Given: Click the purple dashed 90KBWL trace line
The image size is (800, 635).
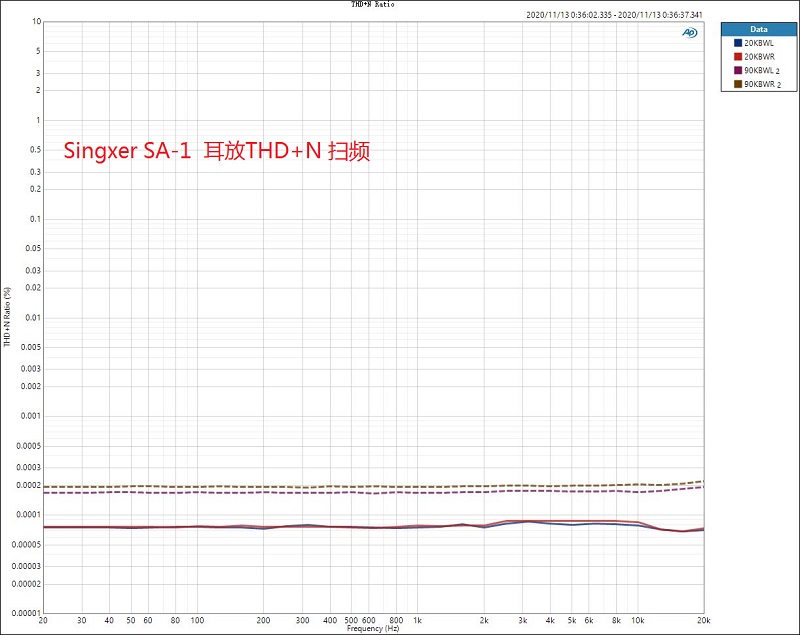Looking at the screenshot, I should point(300,492).
